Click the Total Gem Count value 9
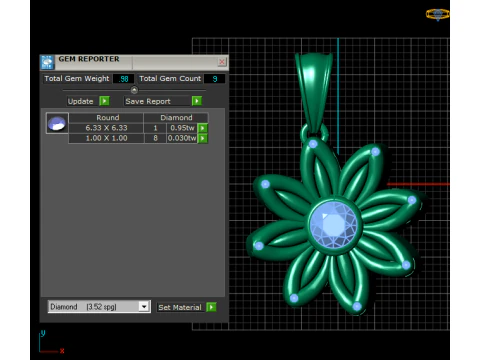Viewport: 480px width, 360px height. [215, 79]
